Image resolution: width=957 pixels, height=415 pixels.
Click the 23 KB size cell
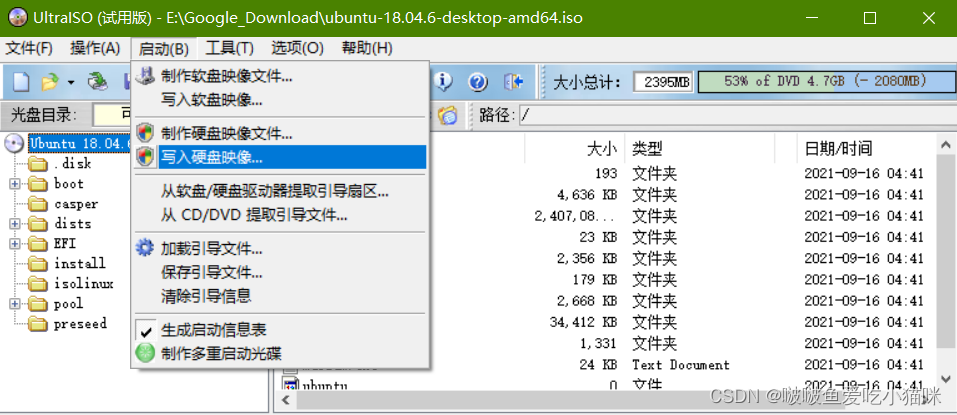pyautogui.click(x=598, y=237)
